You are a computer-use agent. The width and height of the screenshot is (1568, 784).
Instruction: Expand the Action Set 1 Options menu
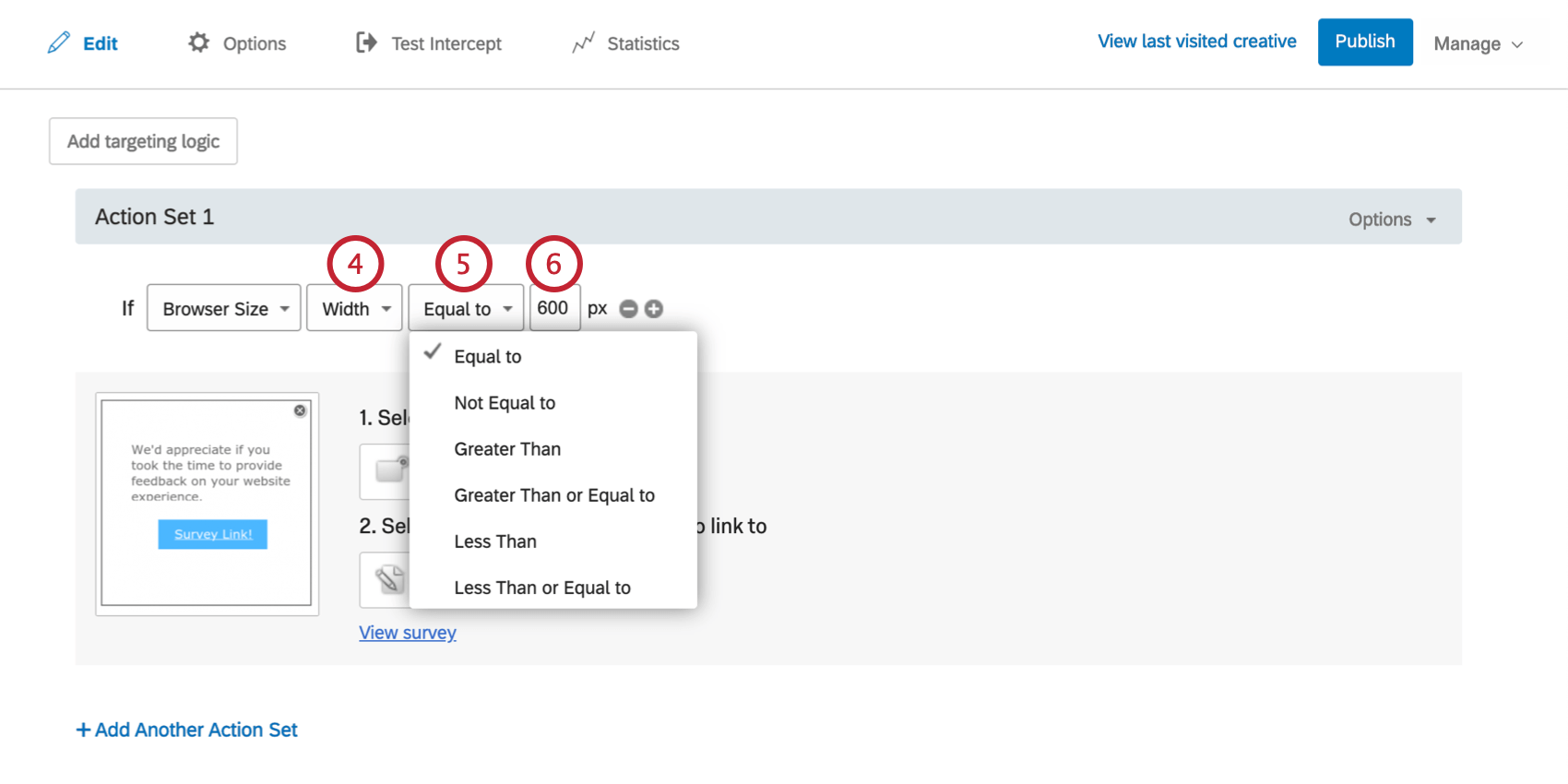point(1392,220)
